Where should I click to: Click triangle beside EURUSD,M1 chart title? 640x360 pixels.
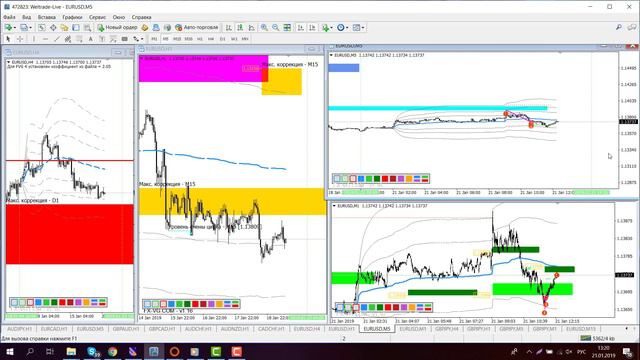coord(334,206)
